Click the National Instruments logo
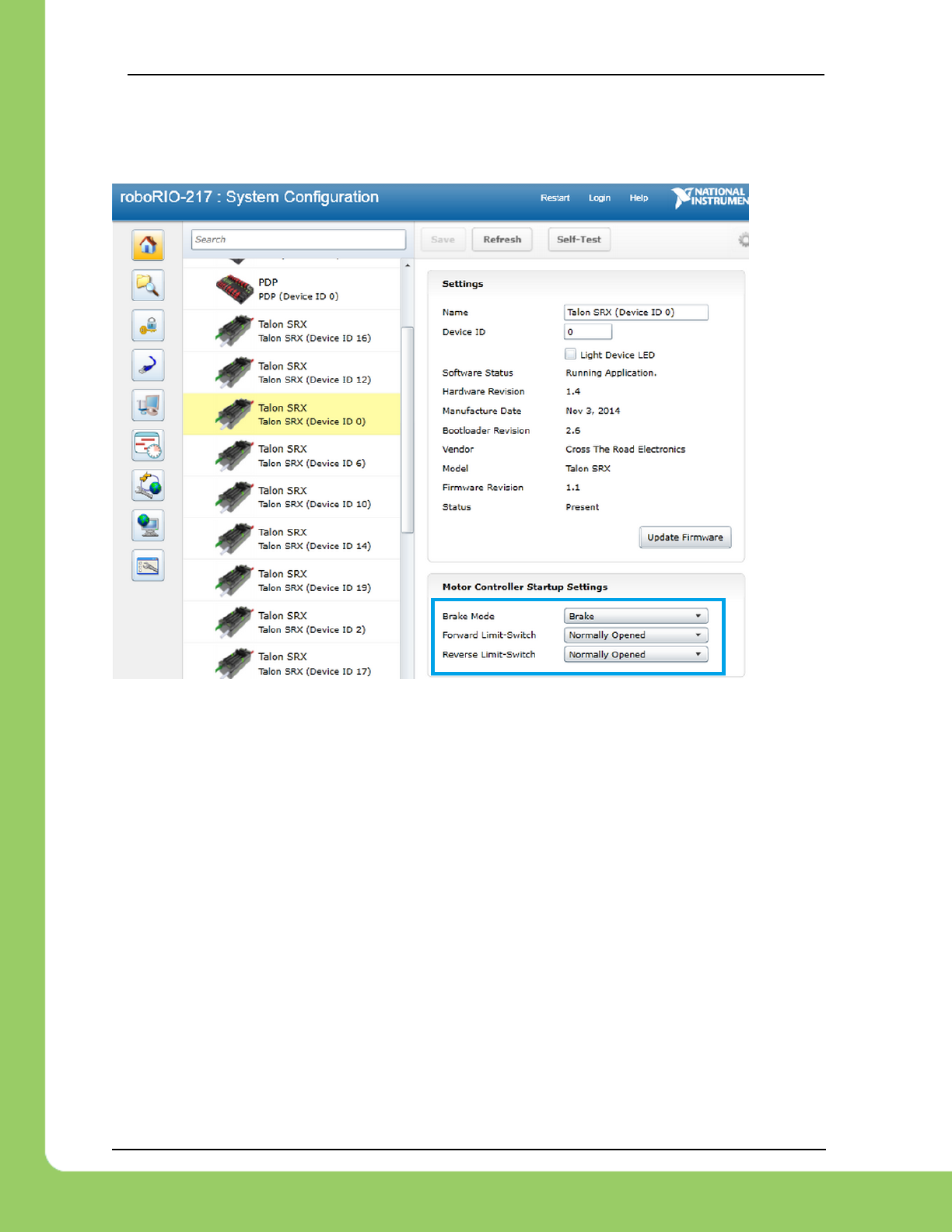952x1232 pixels. click(x=710, y=198)
